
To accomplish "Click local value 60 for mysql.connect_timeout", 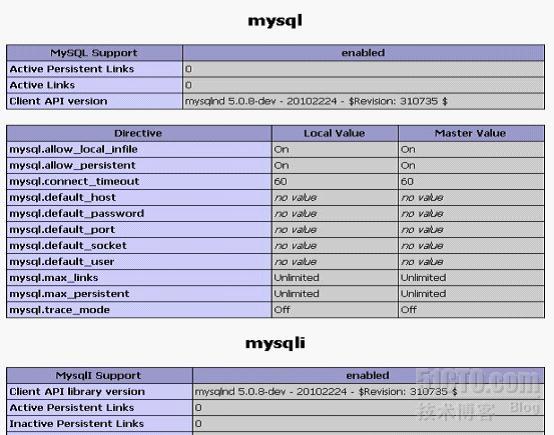I will pos(281,182).
